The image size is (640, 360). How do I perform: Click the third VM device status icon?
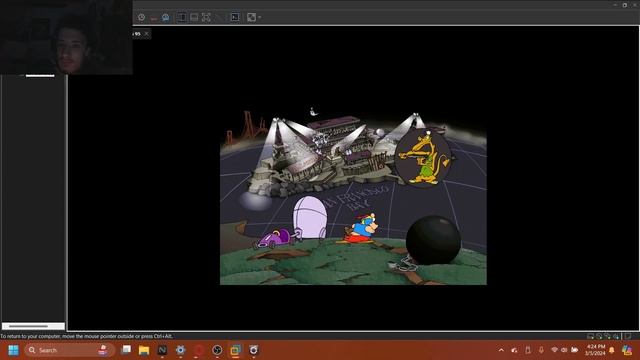(607, 336)
